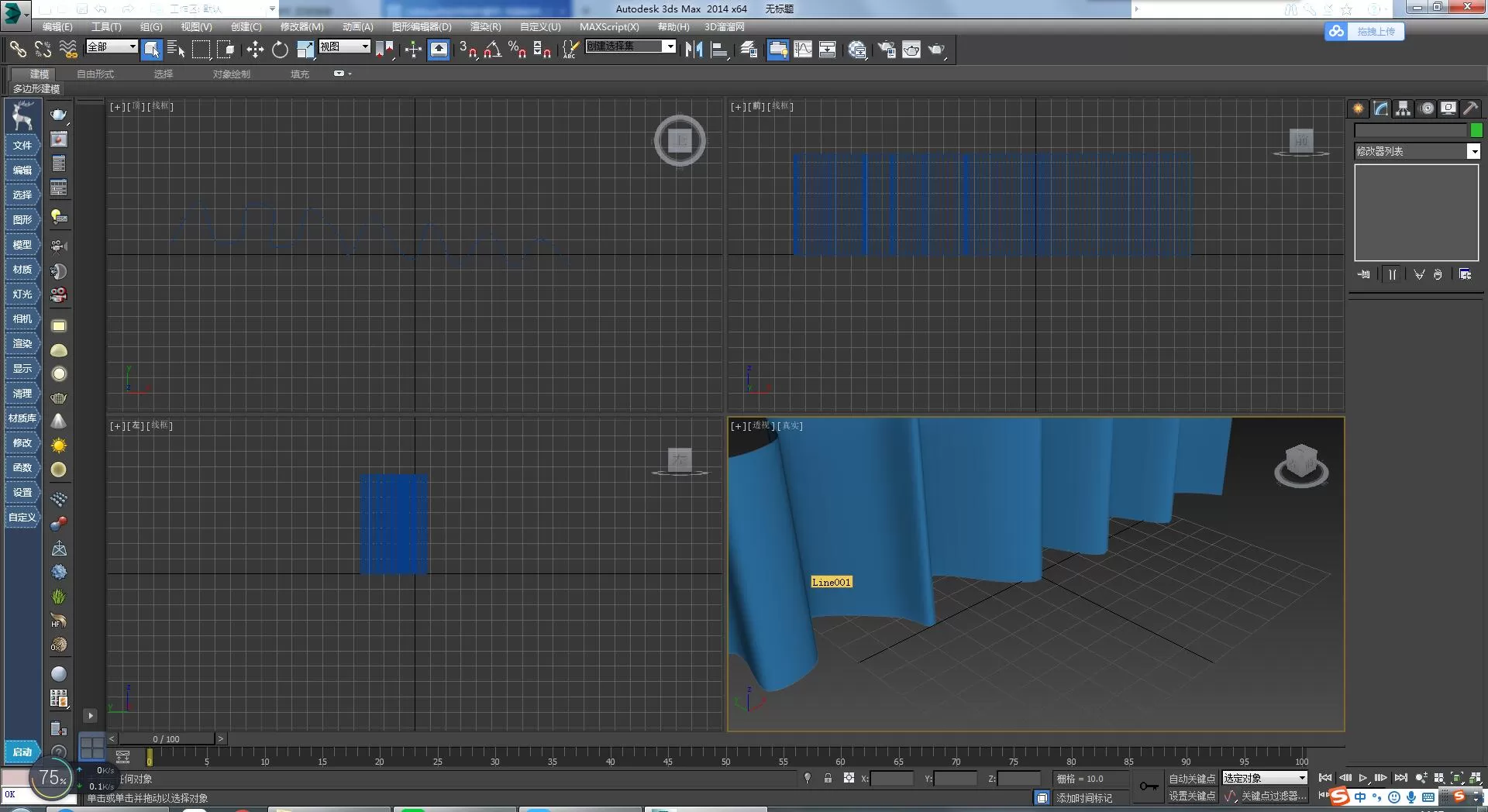Toggle 3D Snaps in main toolbar
The height and width of the screenshot is (812, 1488).
pos(467,50)
